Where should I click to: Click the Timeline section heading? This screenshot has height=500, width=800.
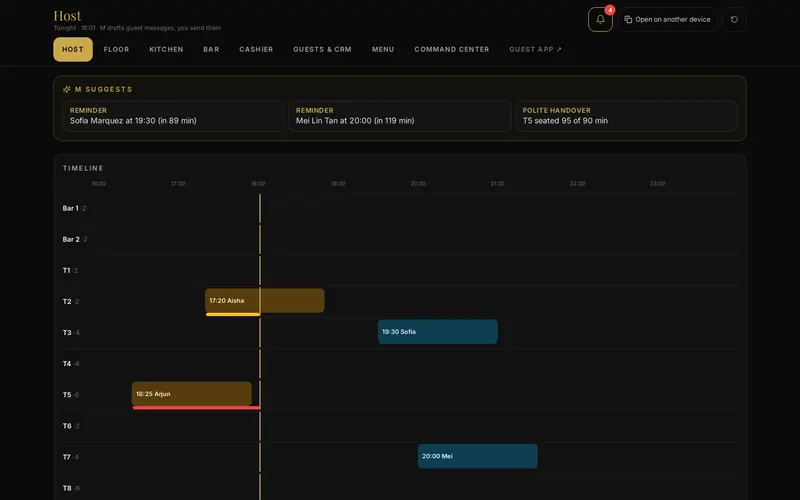[83, 168]
